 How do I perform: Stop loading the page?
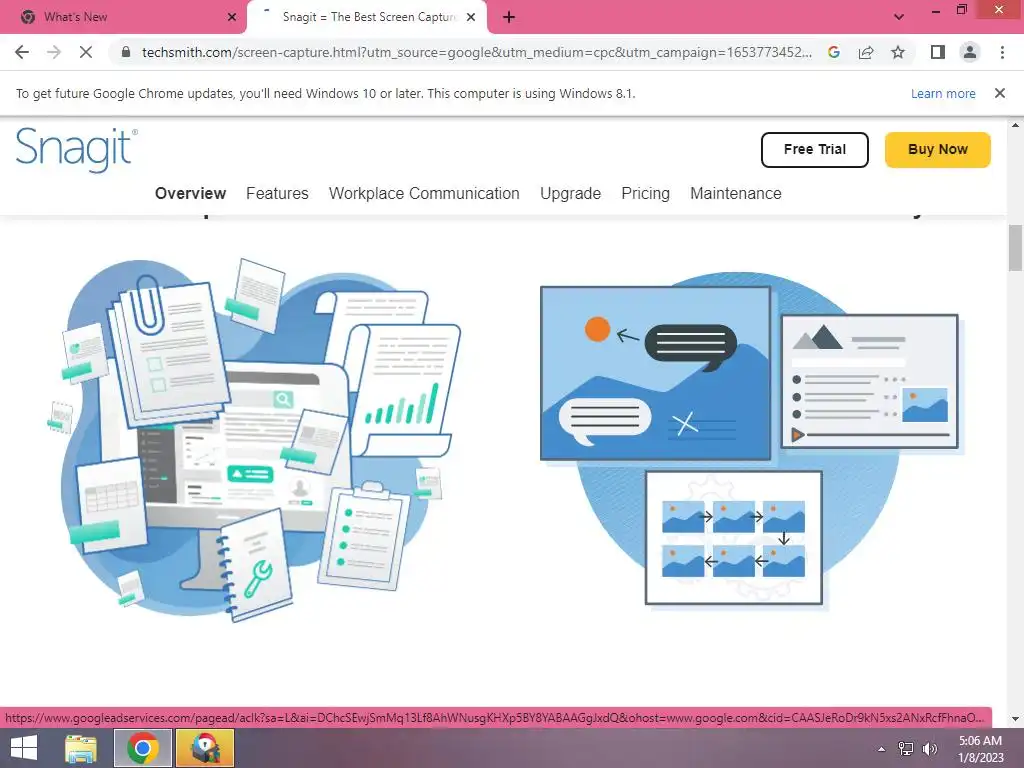pos(86,52)
